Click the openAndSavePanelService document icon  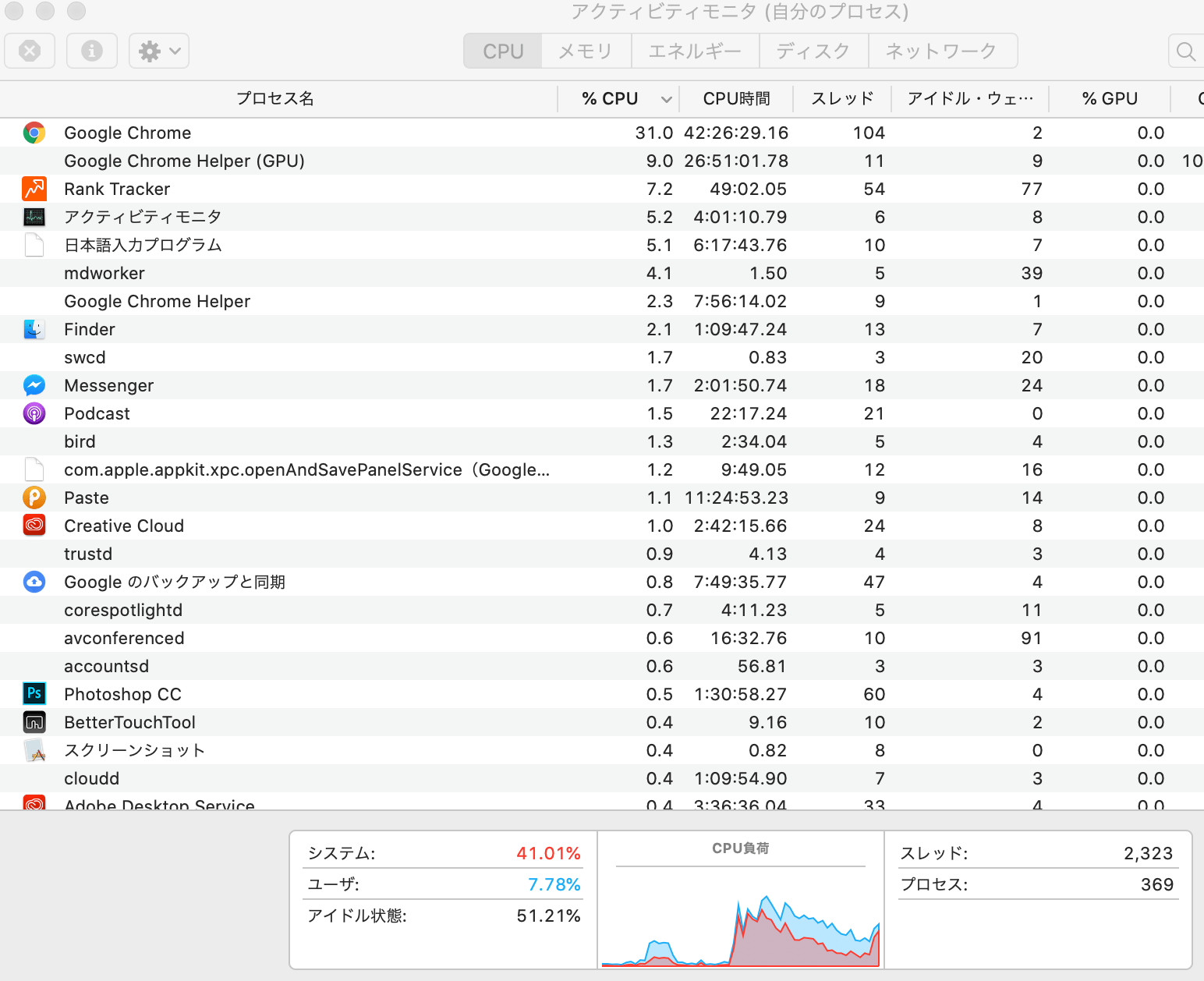(x=34, y=469)
